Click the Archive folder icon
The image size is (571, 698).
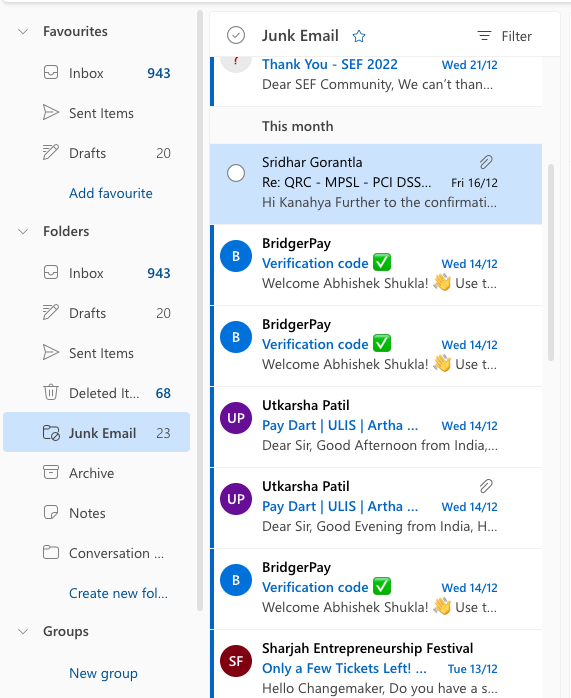[x=51, y=472]
